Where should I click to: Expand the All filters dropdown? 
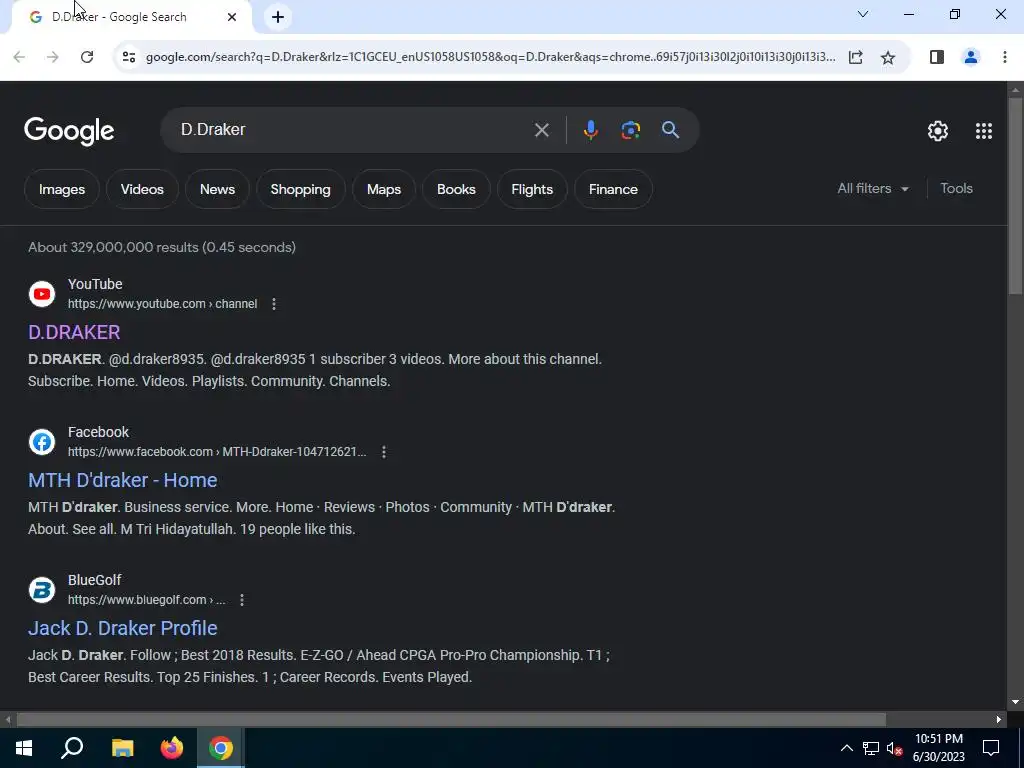click(872, 189)
